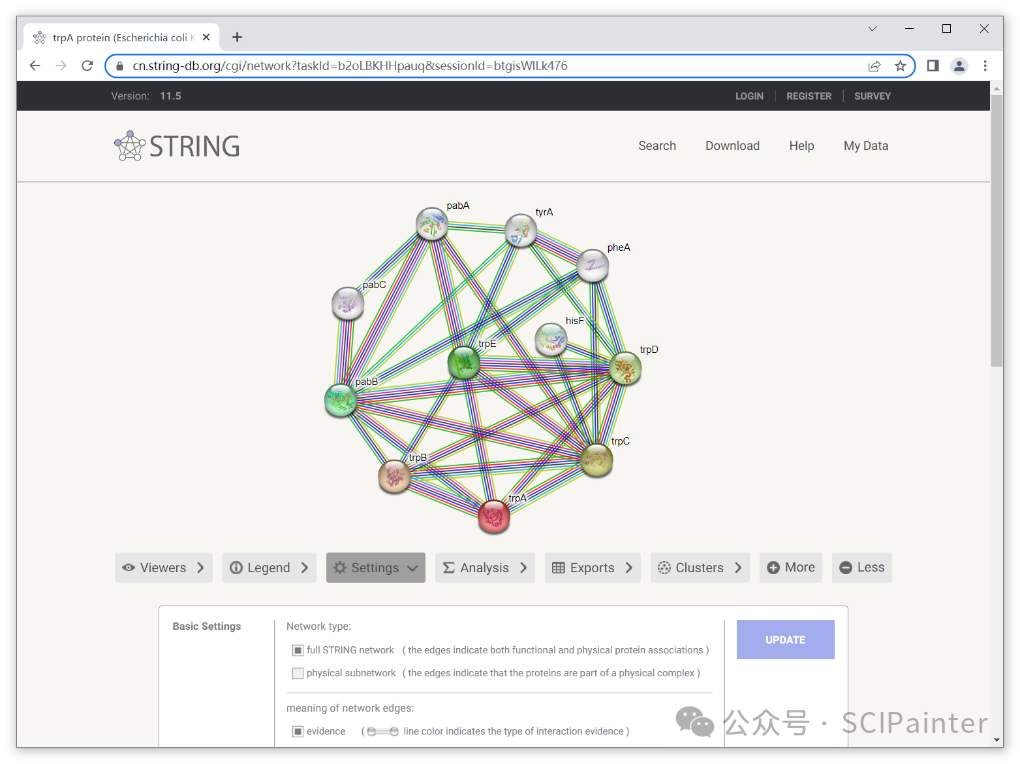Bookmark this page with star icon

(900, 66)
